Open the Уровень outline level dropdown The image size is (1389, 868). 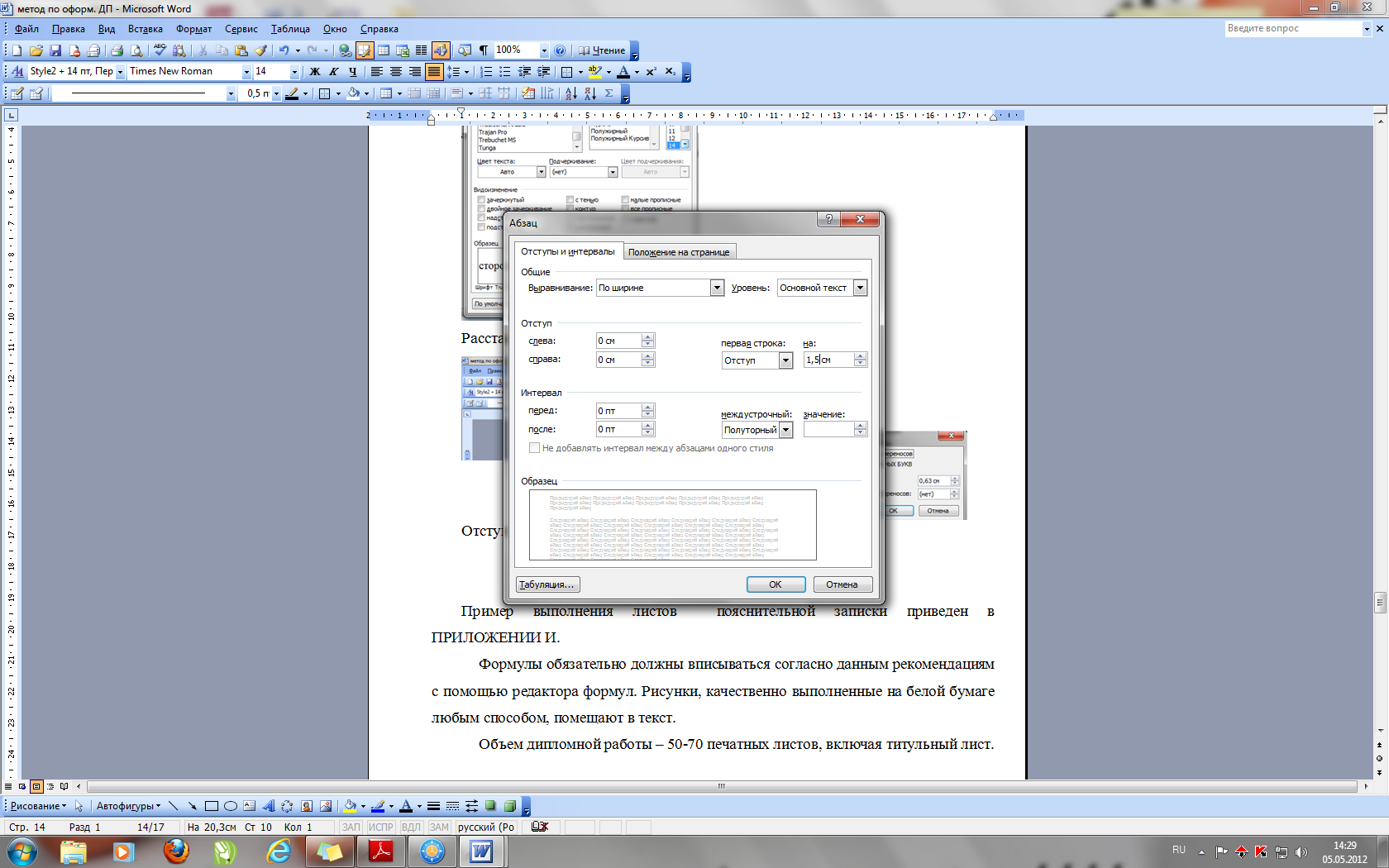(x=860, y=288)
